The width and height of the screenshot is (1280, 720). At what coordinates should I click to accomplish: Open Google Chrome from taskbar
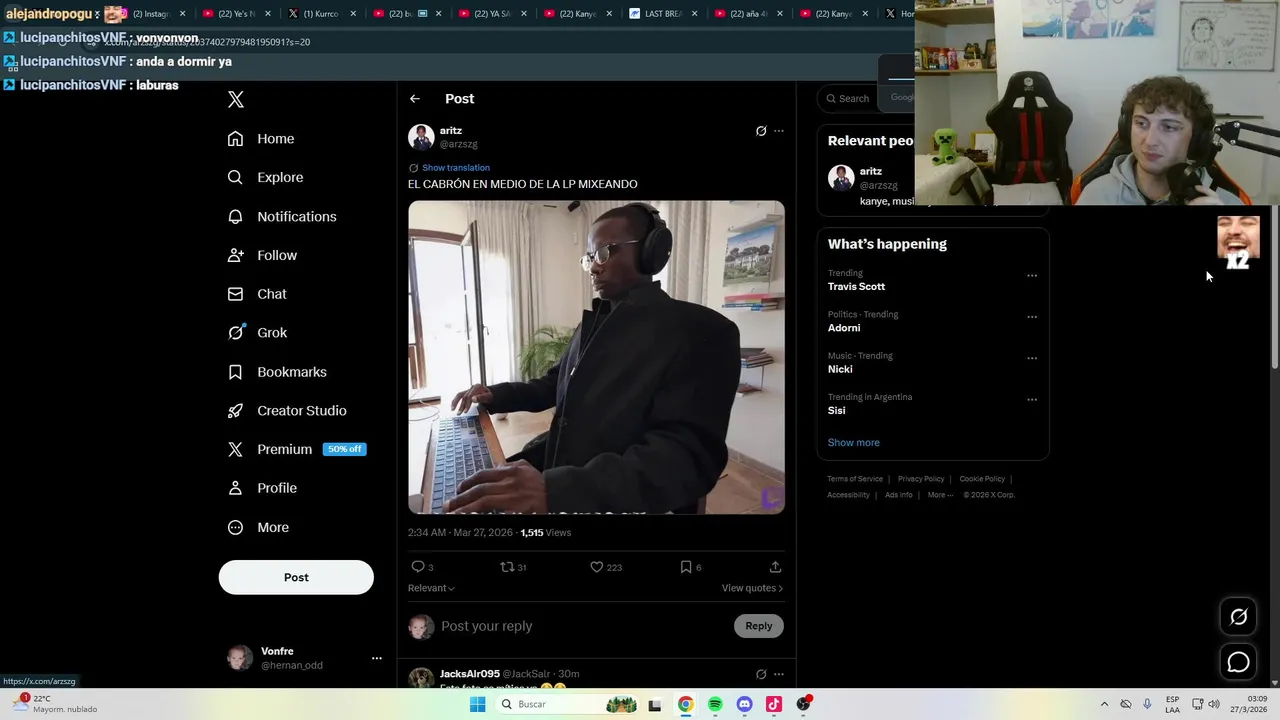[x=685, y=704]
